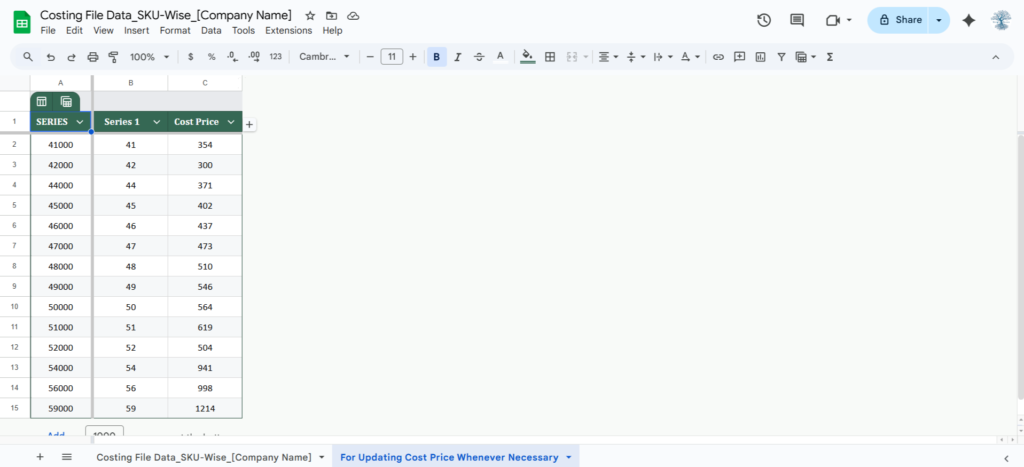The height and width of the screenshot is (467, 1024).
Task: Open version history clock icon
Action: click(x=764, y=20)
